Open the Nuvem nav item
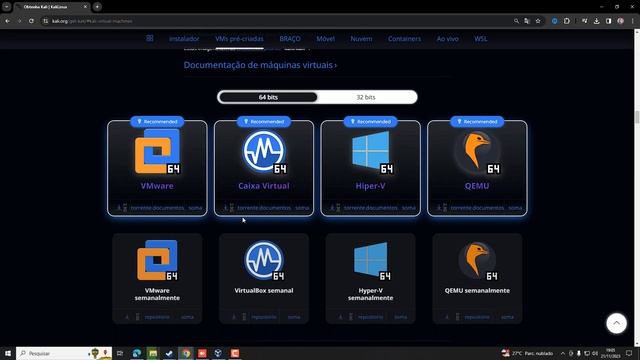640x360 pixels. click(361, 39)
